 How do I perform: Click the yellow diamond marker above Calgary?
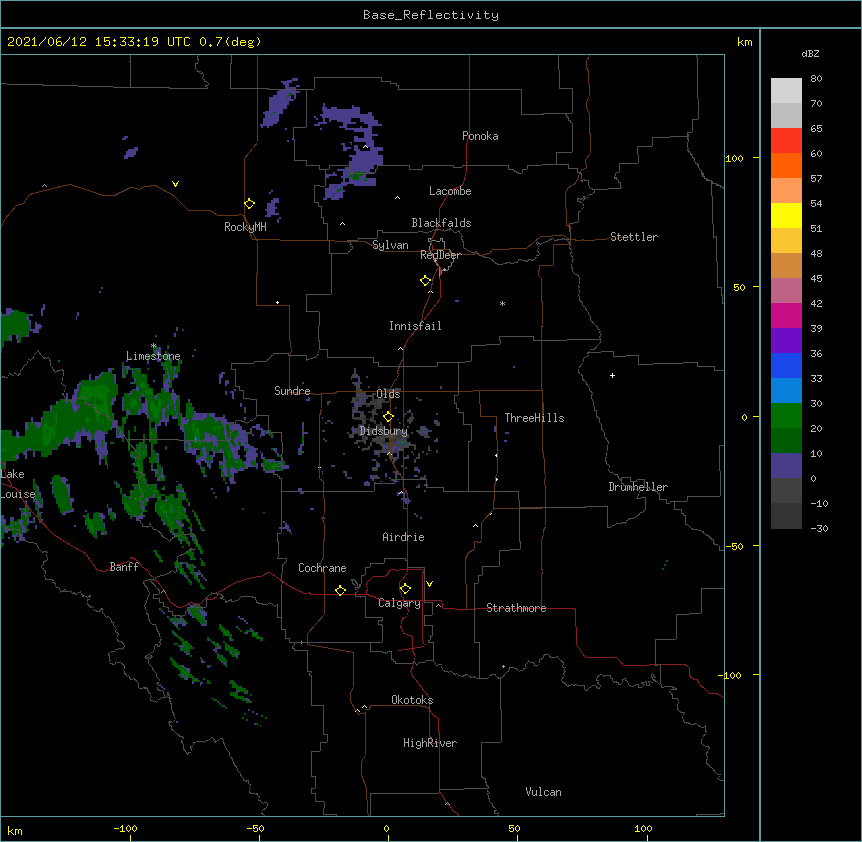coord(405,589)
